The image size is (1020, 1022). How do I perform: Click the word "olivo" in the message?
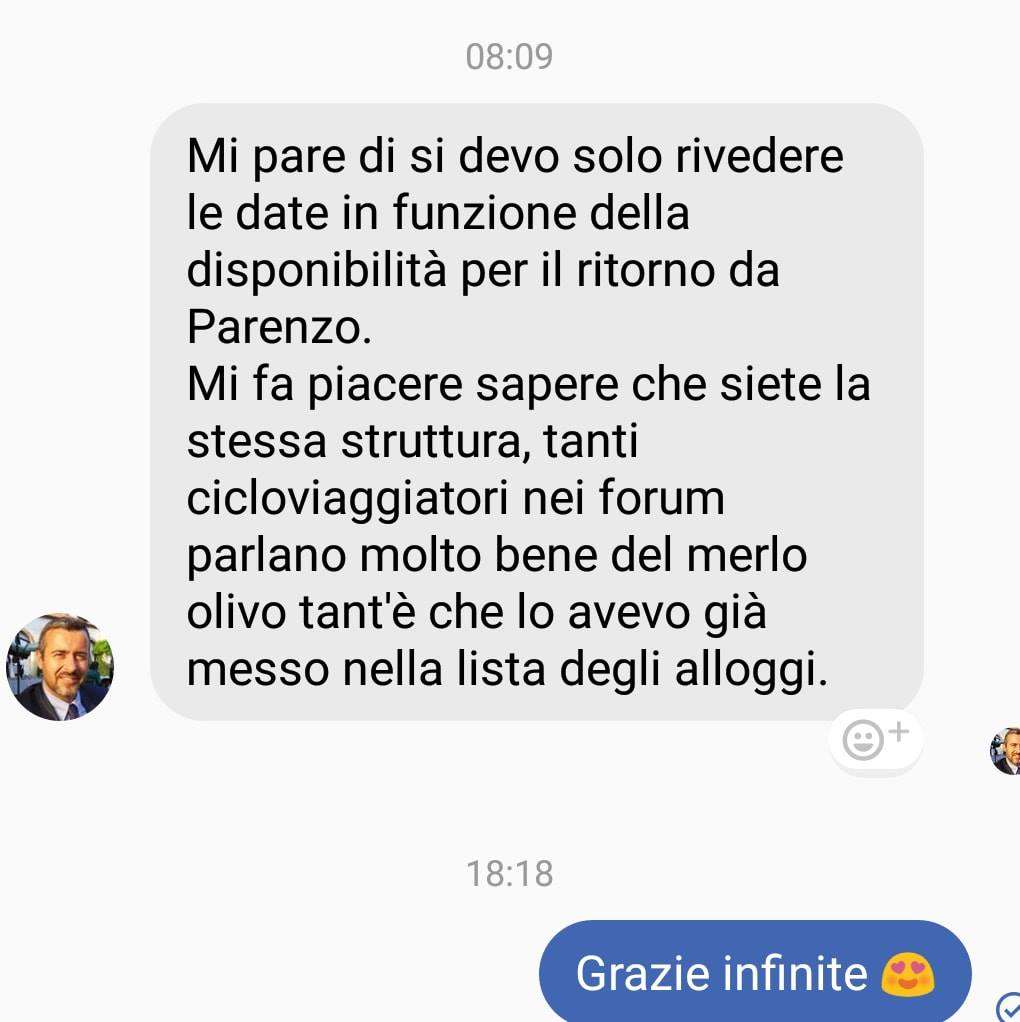click(237, 613)
